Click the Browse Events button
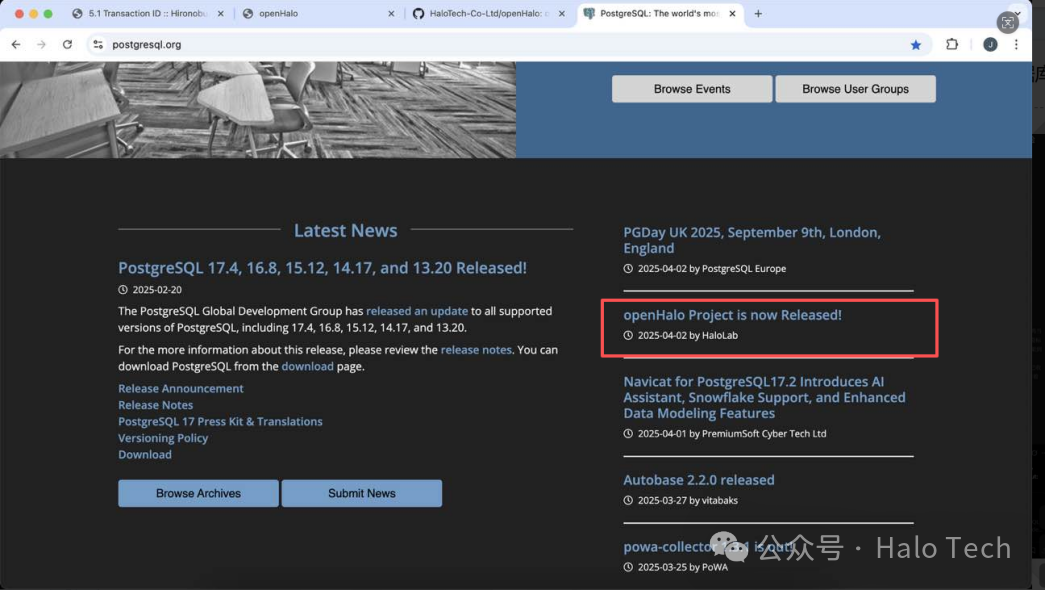 (x=692, y=89)
